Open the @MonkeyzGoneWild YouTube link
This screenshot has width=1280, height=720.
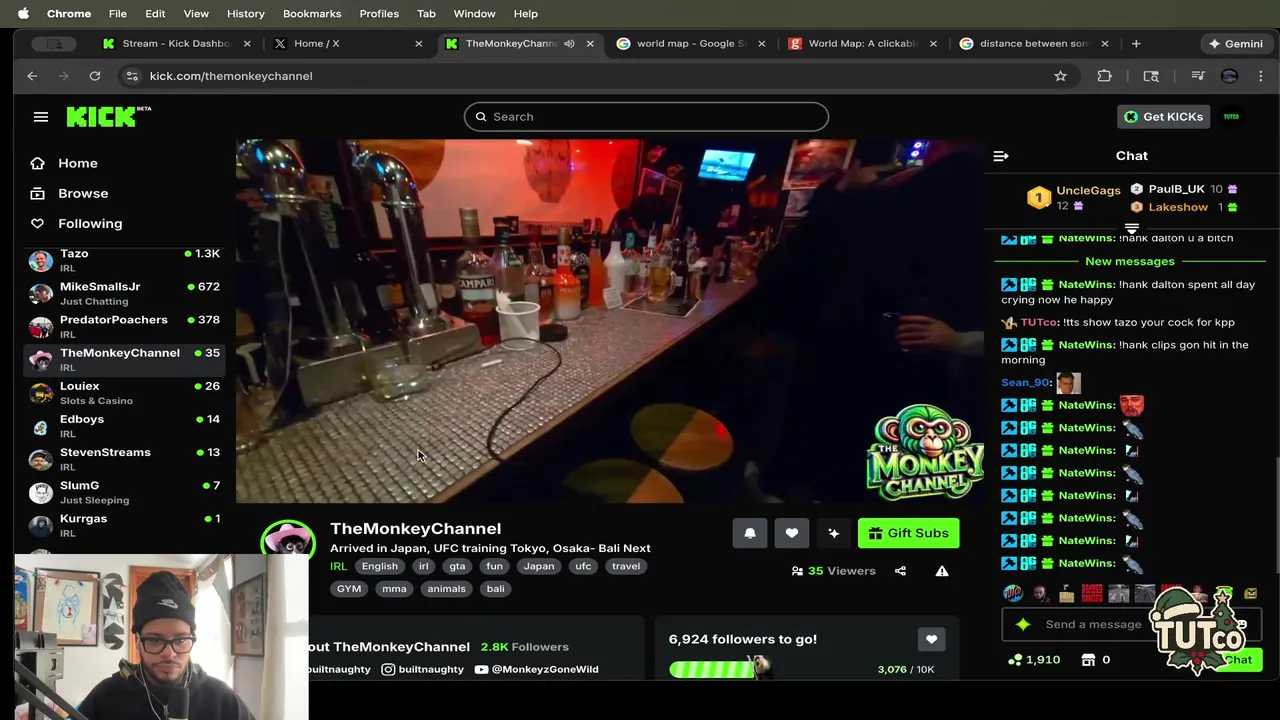[x=537, y=669]
